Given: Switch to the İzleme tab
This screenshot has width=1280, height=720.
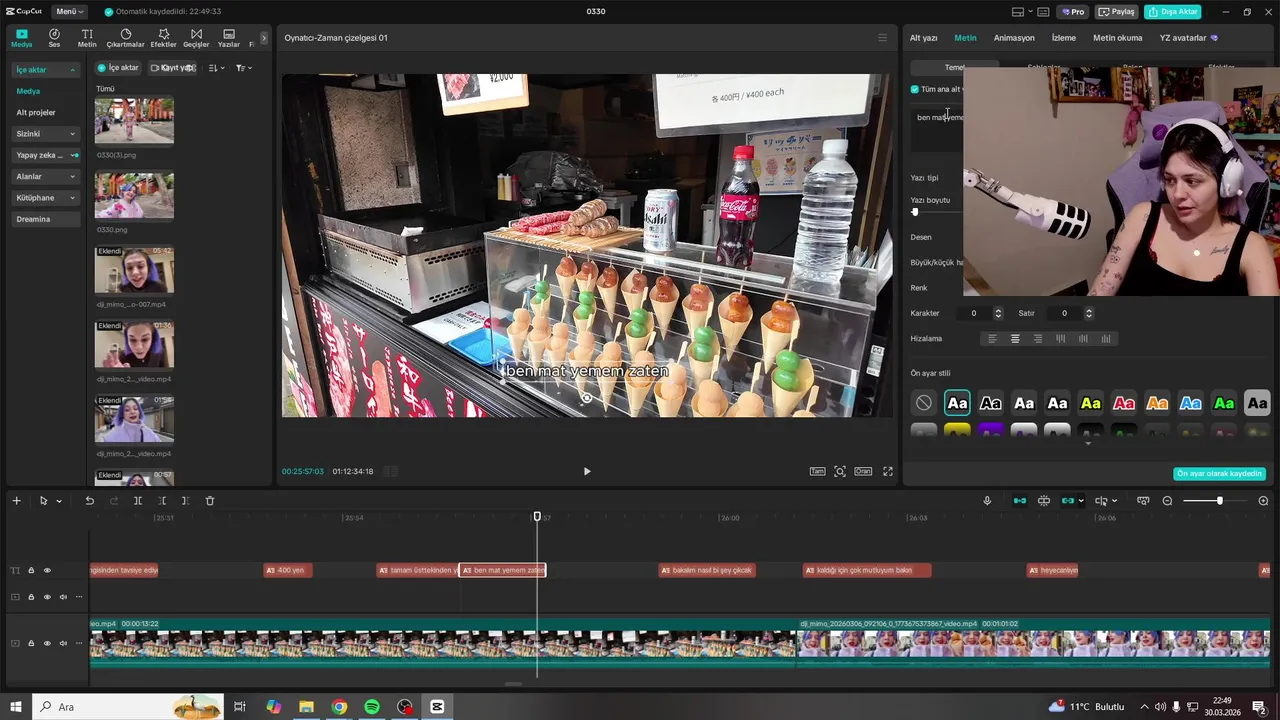Looking at the screenshot, I should [1064, 38].
